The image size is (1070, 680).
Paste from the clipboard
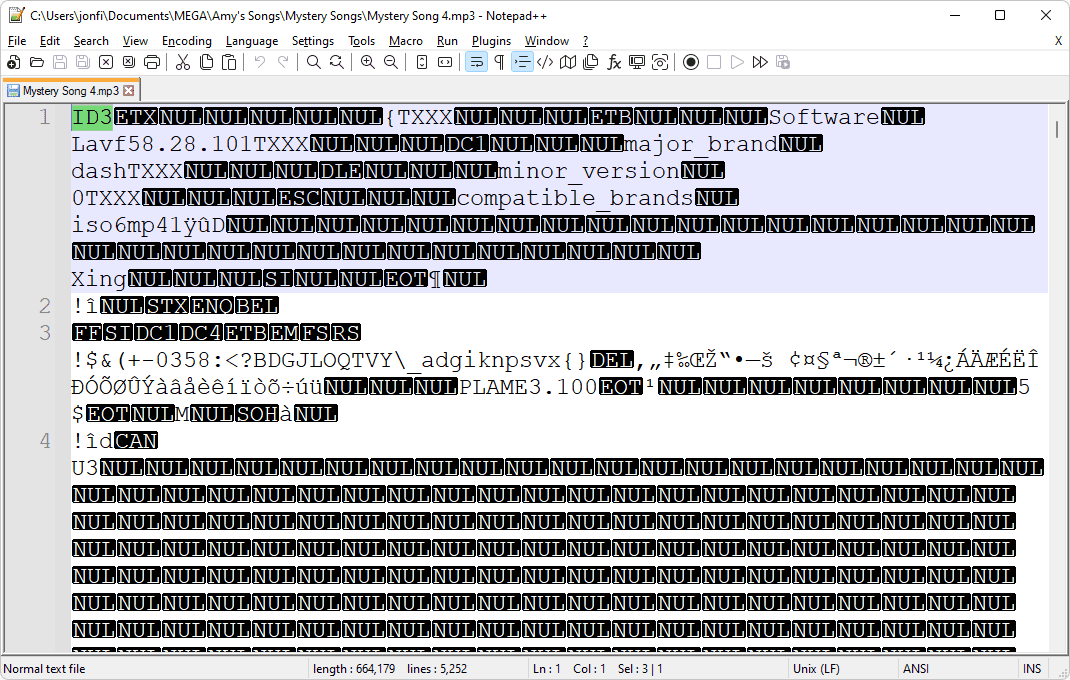(231, 61)
